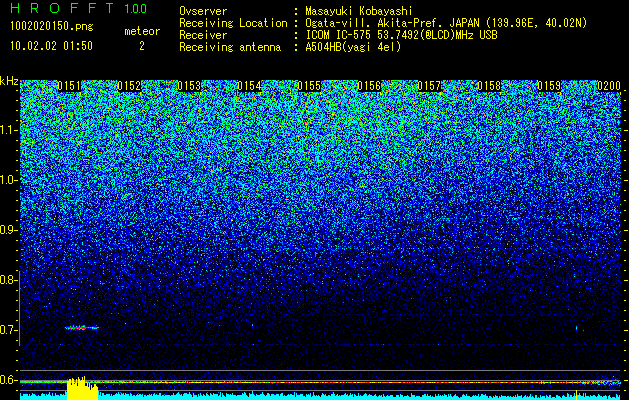The image size is (629, 400).
Task: Click the 0154 time marker
Action: click(249, 86)
